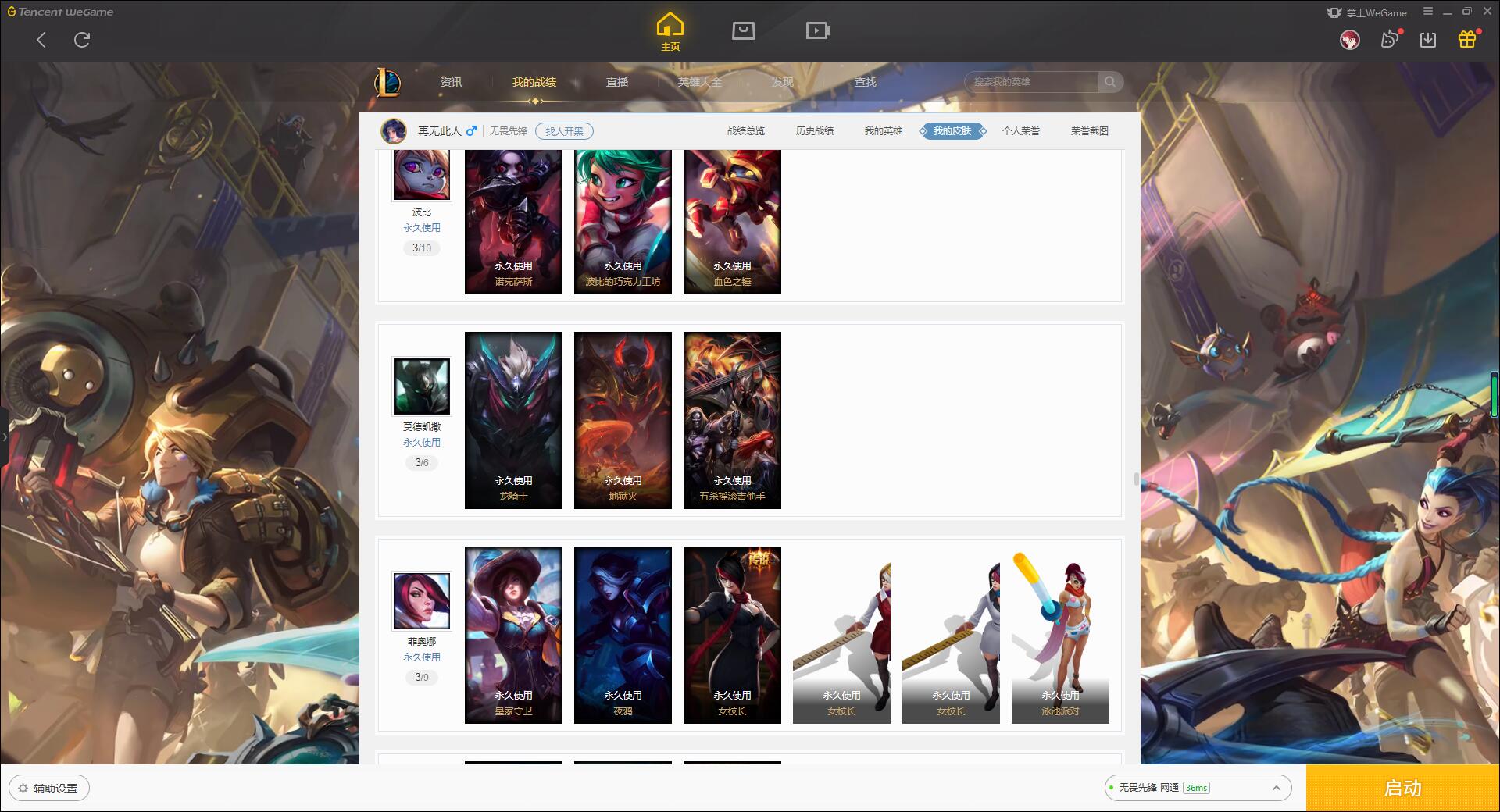
Task: Click the search magnifier button
Action: pos(1110,82)
